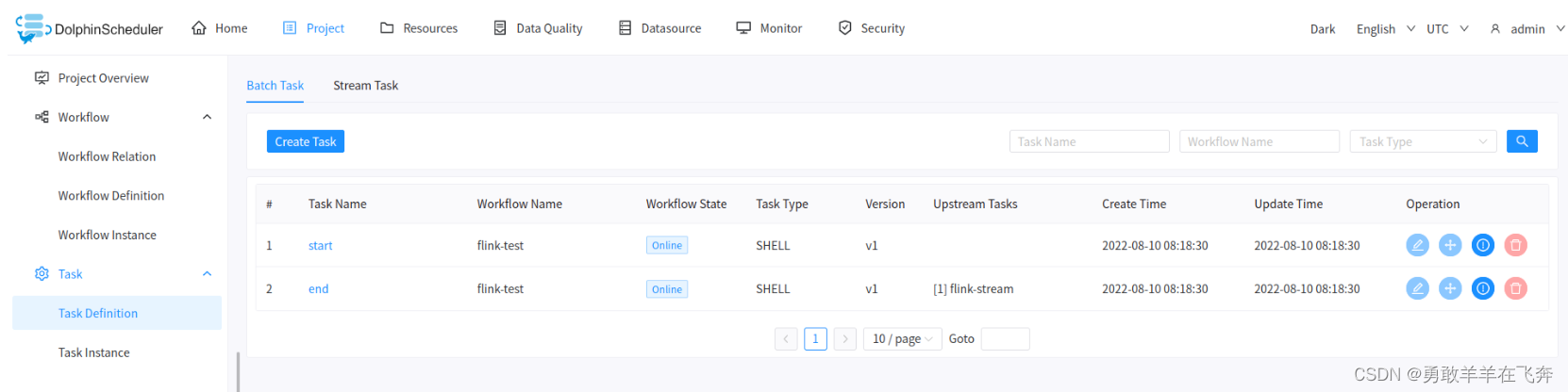Viewport: 1568px width, 392px height.
Task: Delete the end task with trash icon
Action: [x=1515, y=288]
